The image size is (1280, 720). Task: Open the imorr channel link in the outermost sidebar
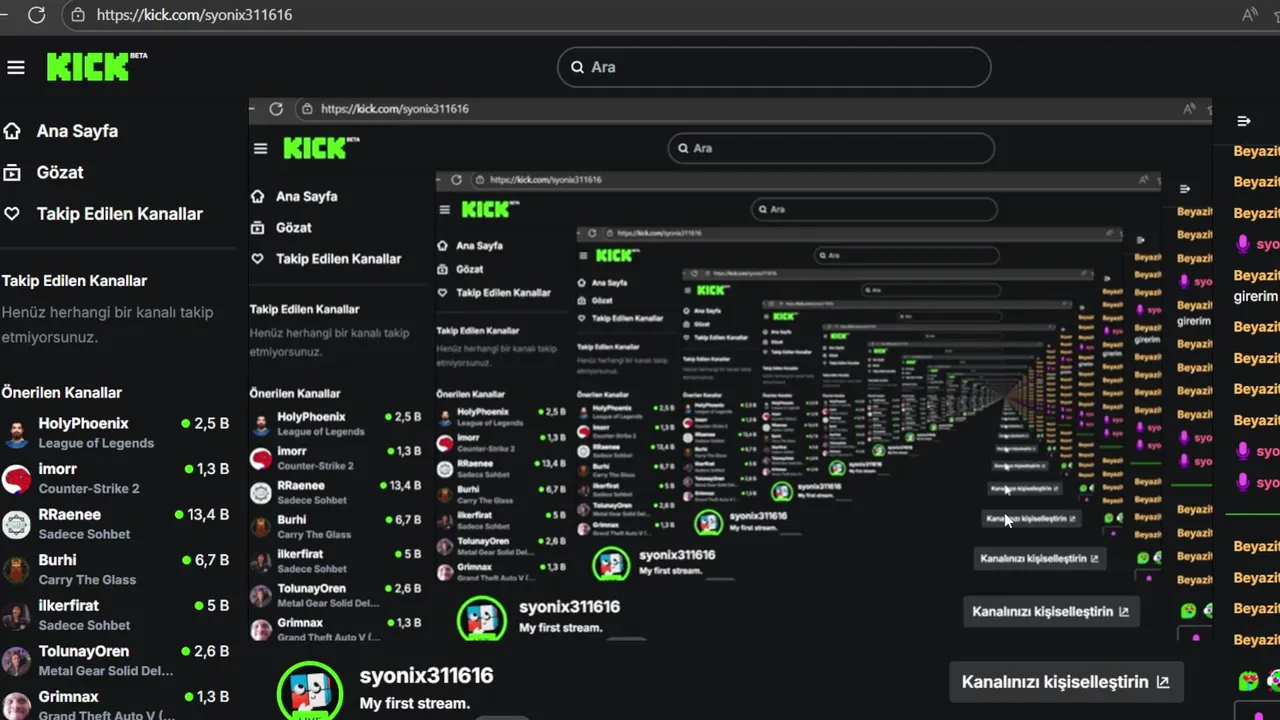pyautogui.click(x=58, y=469)
